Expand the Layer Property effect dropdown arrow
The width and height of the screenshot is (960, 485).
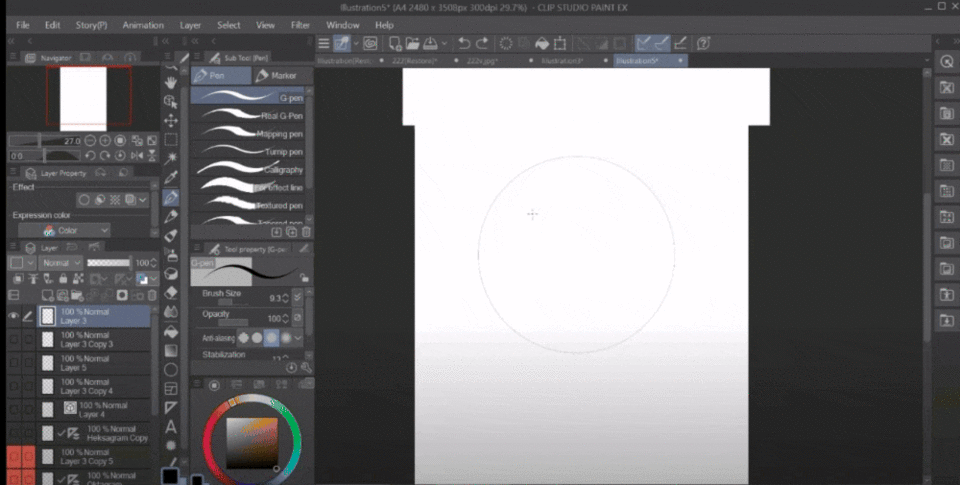pos(143,200)
